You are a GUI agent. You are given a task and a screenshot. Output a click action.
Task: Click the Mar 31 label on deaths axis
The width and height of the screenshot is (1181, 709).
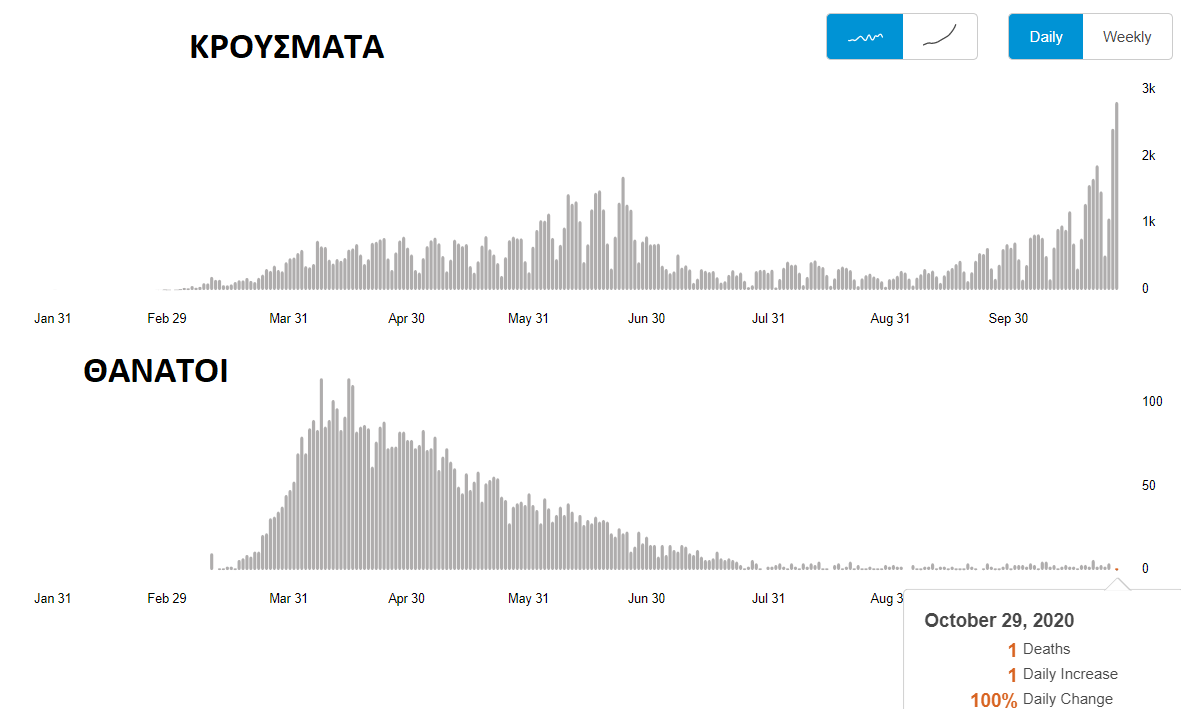[288, 599]
